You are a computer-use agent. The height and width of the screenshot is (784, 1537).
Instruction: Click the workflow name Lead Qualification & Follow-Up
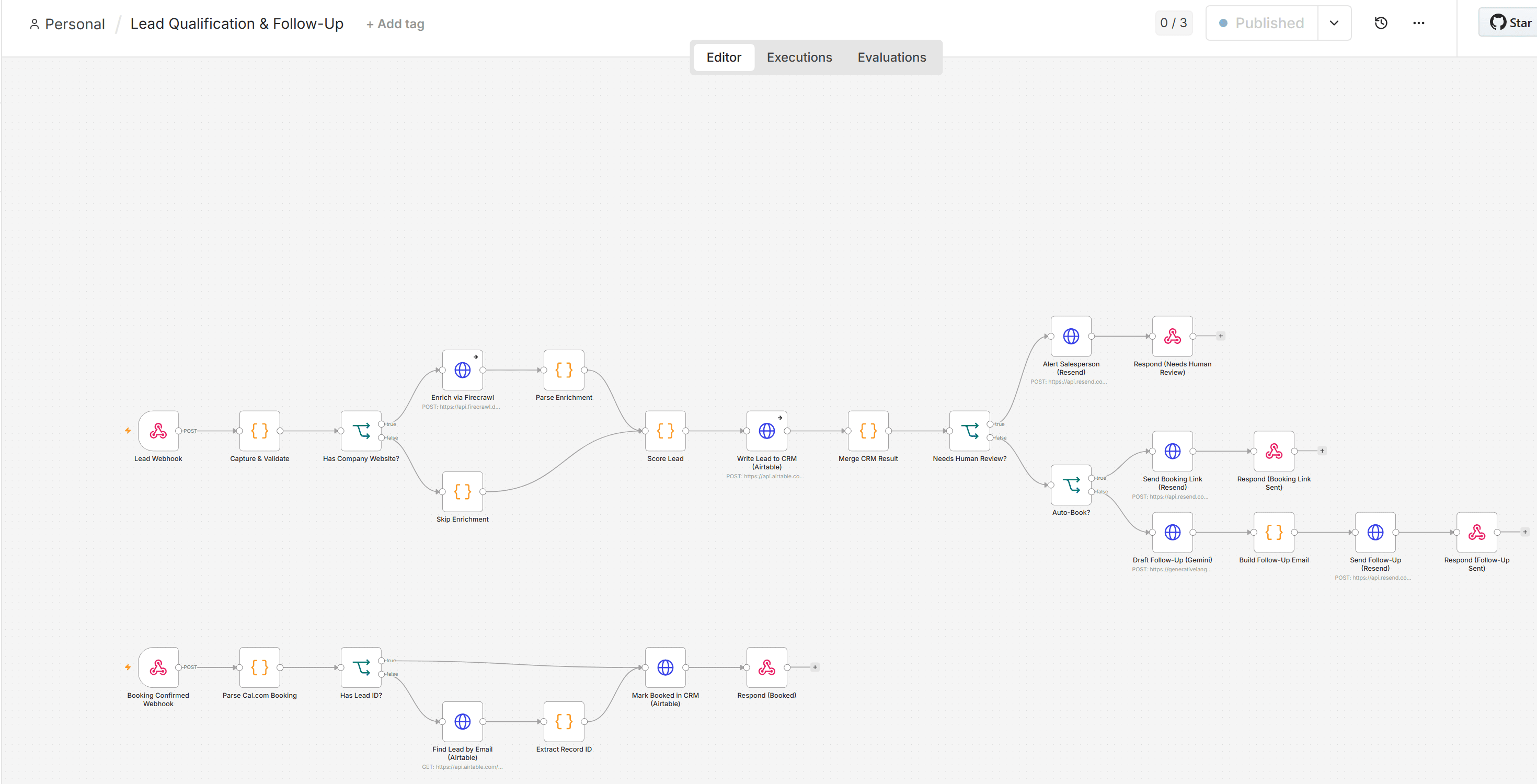237,24
